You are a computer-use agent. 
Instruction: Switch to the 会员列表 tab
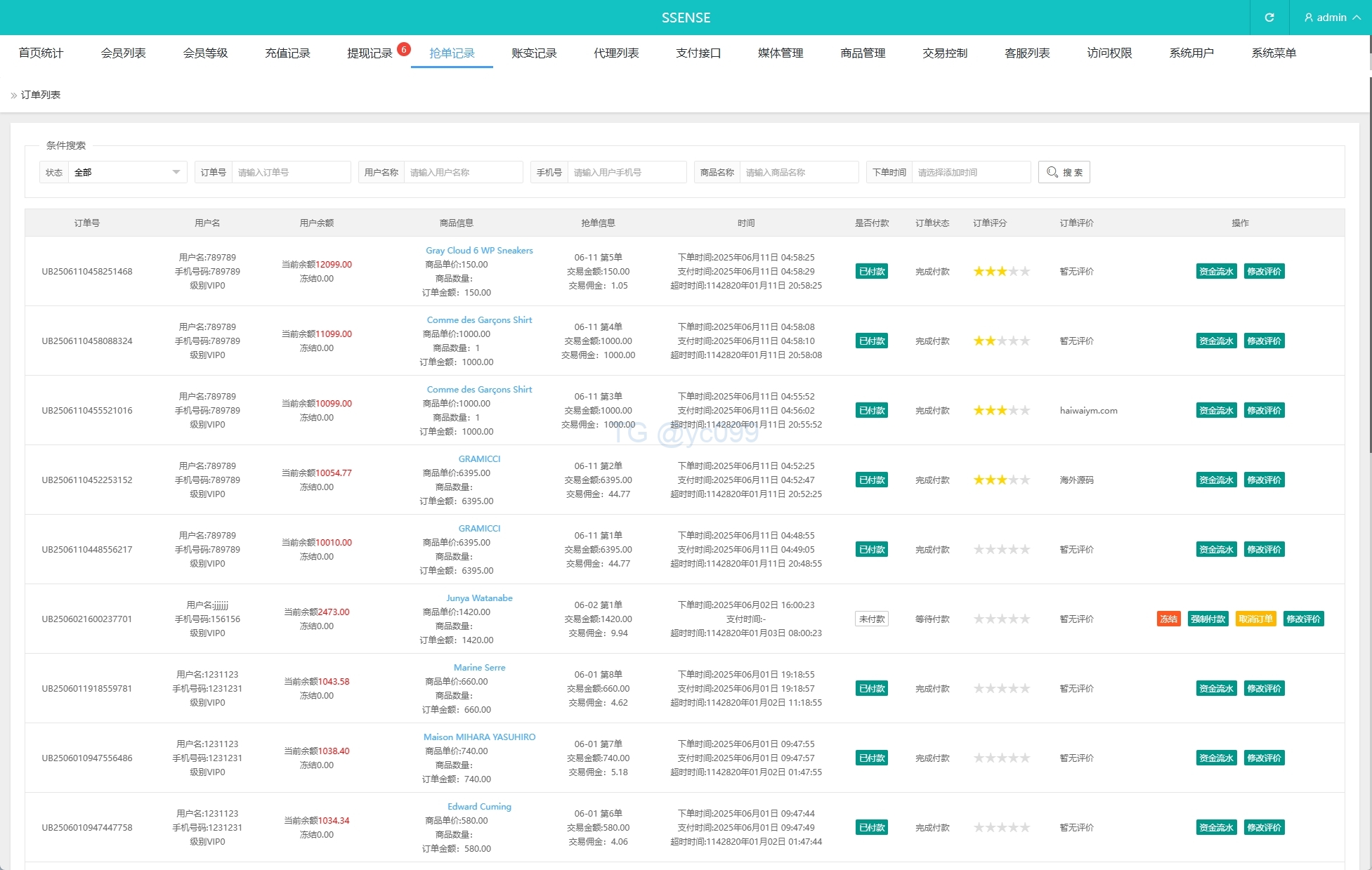[x=123, y=53]
